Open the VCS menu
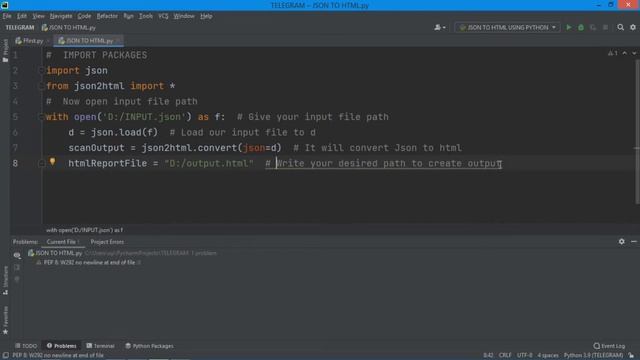This screenshot has width=640, height=360. (163, 16)
